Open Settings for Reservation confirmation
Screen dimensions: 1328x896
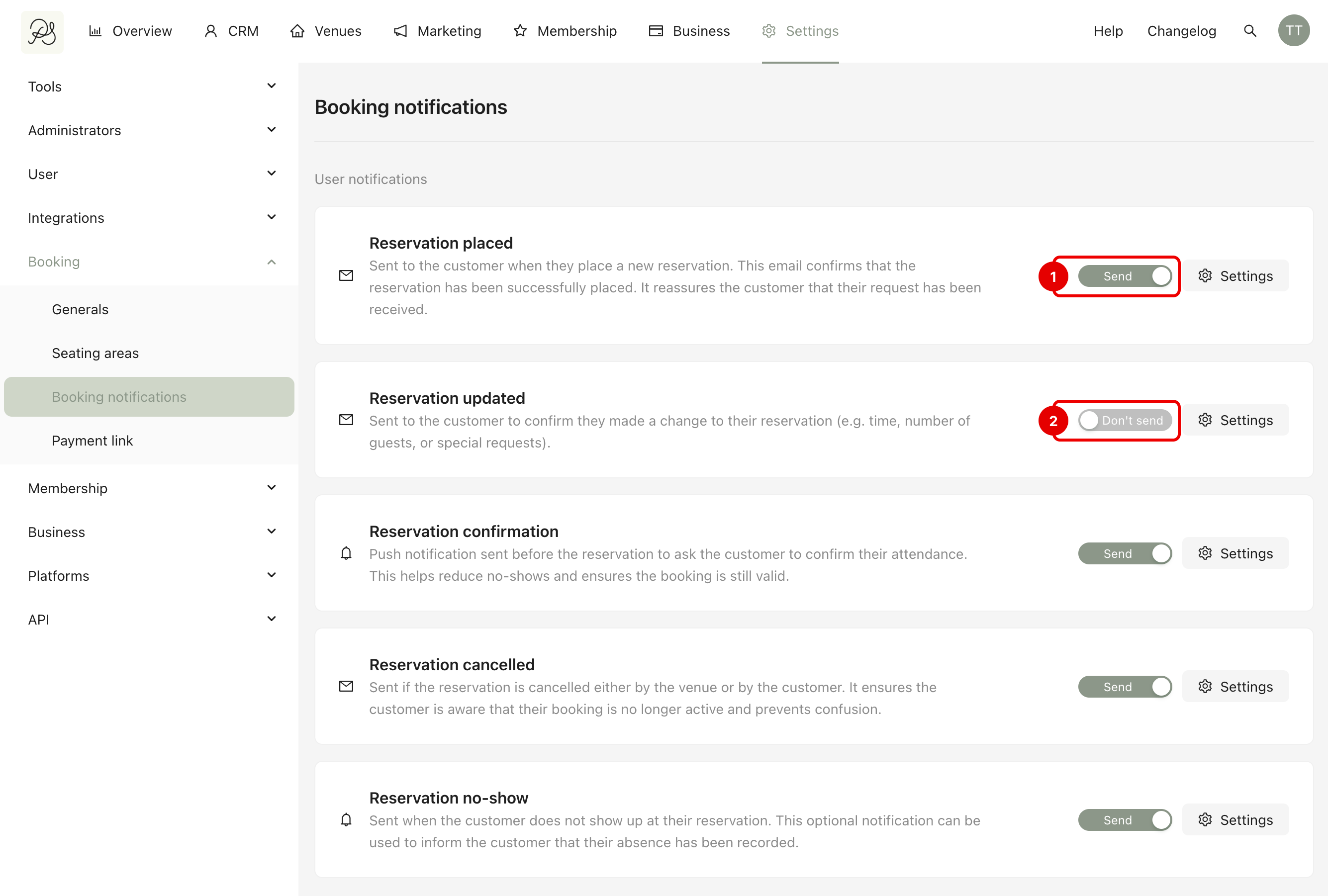coord(1235,553)
